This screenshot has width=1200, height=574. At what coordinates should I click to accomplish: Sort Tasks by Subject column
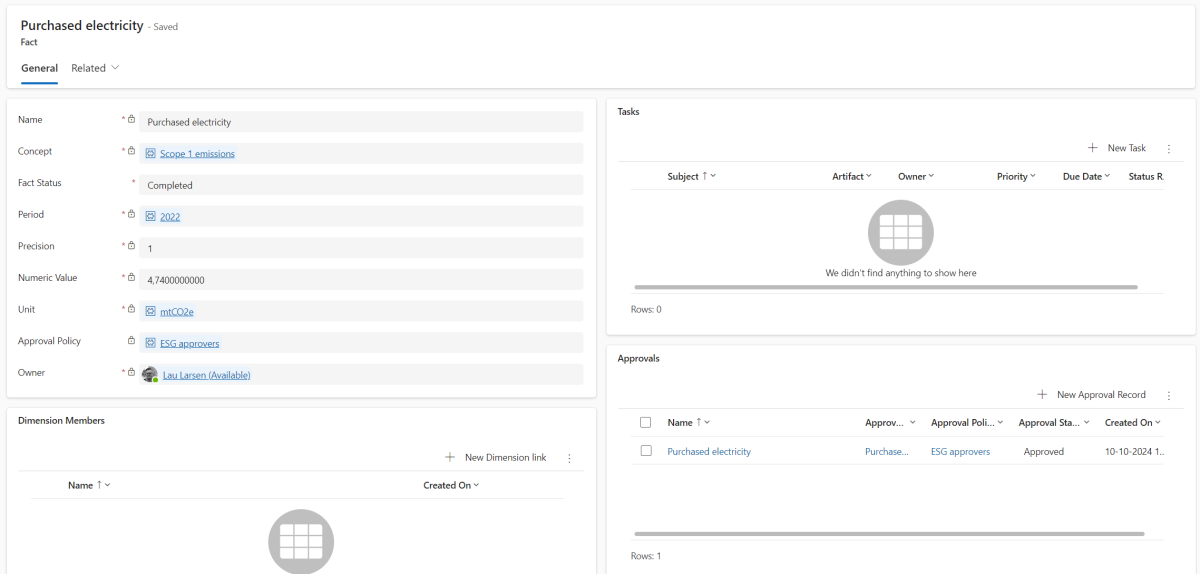tap(692, 176)
